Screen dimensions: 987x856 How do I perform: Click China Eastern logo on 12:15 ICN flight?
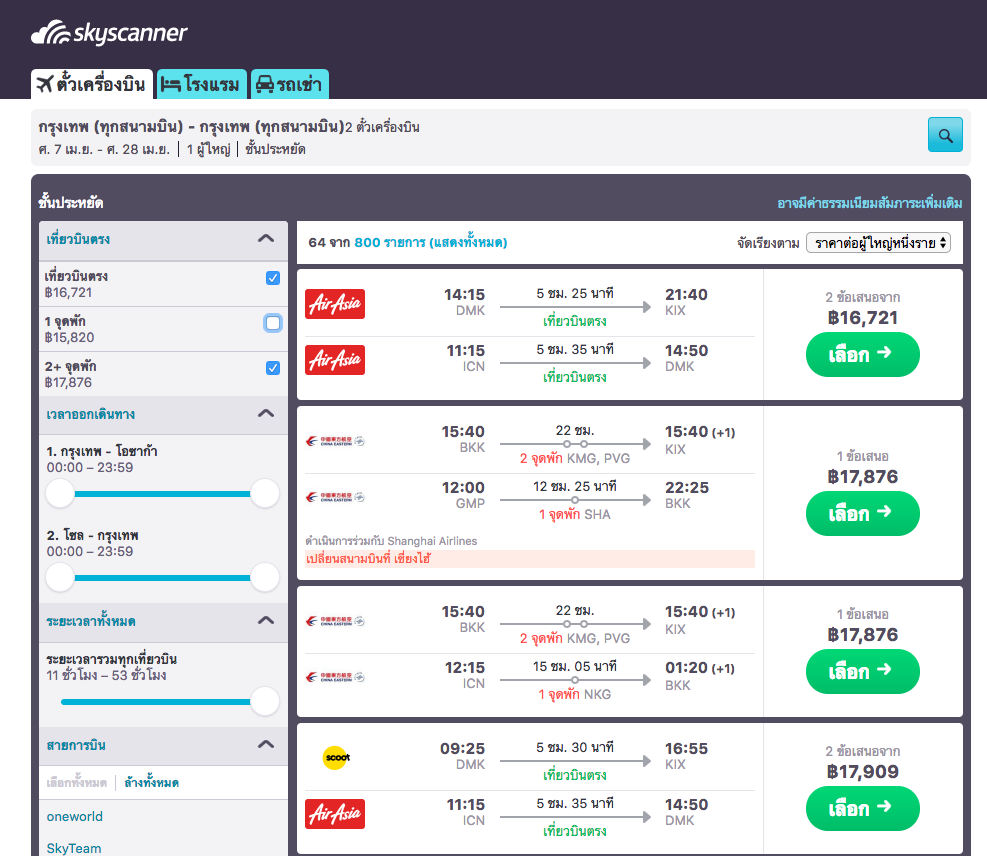(335, 677)
